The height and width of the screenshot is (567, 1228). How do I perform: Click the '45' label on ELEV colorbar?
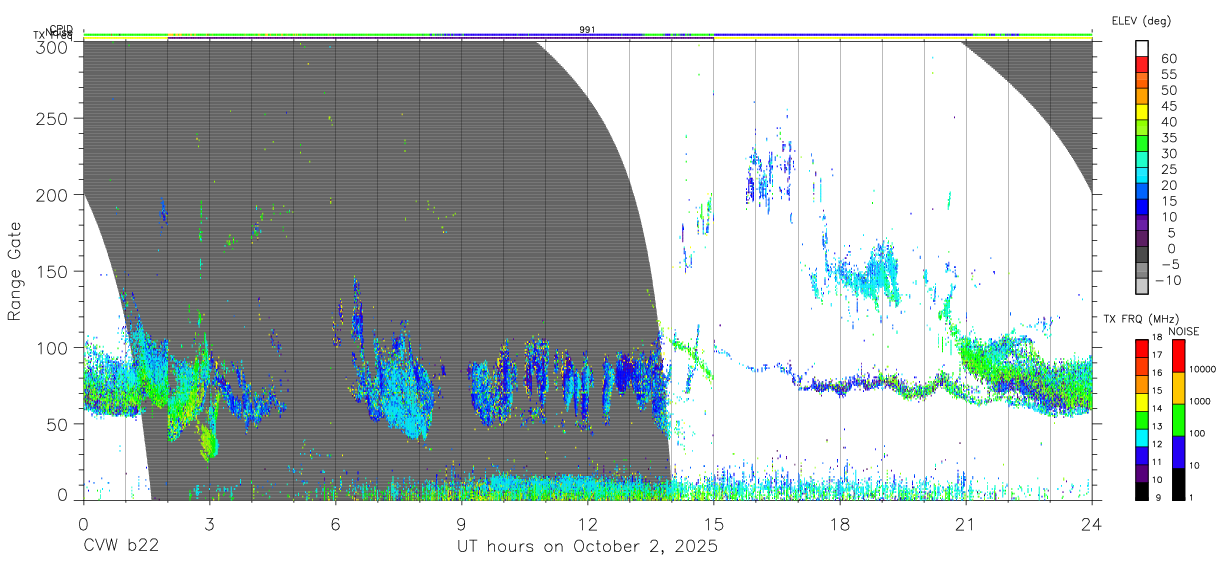click(1168, 106)
